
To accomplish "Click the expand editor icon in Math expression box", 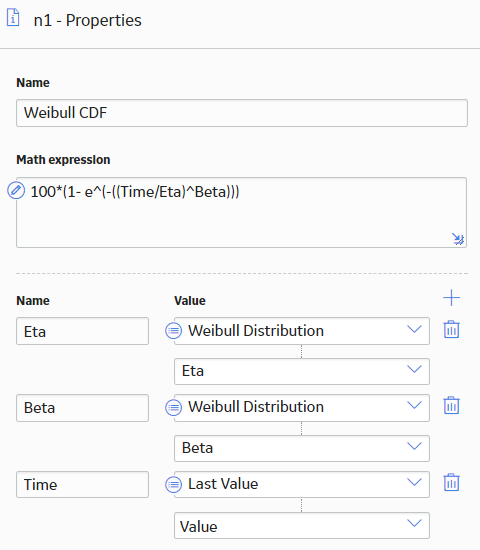I will (x=458, y=239).
